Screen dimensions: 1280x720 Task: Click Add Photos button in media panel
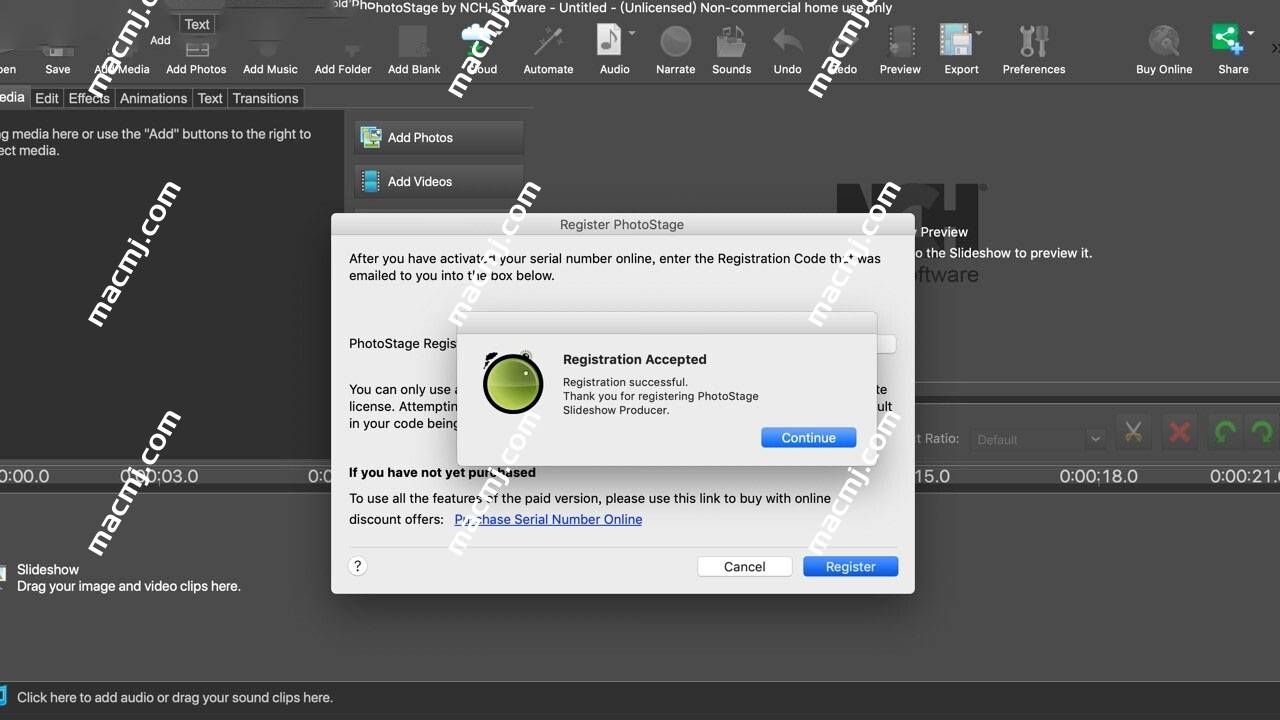tap(439, 138)
